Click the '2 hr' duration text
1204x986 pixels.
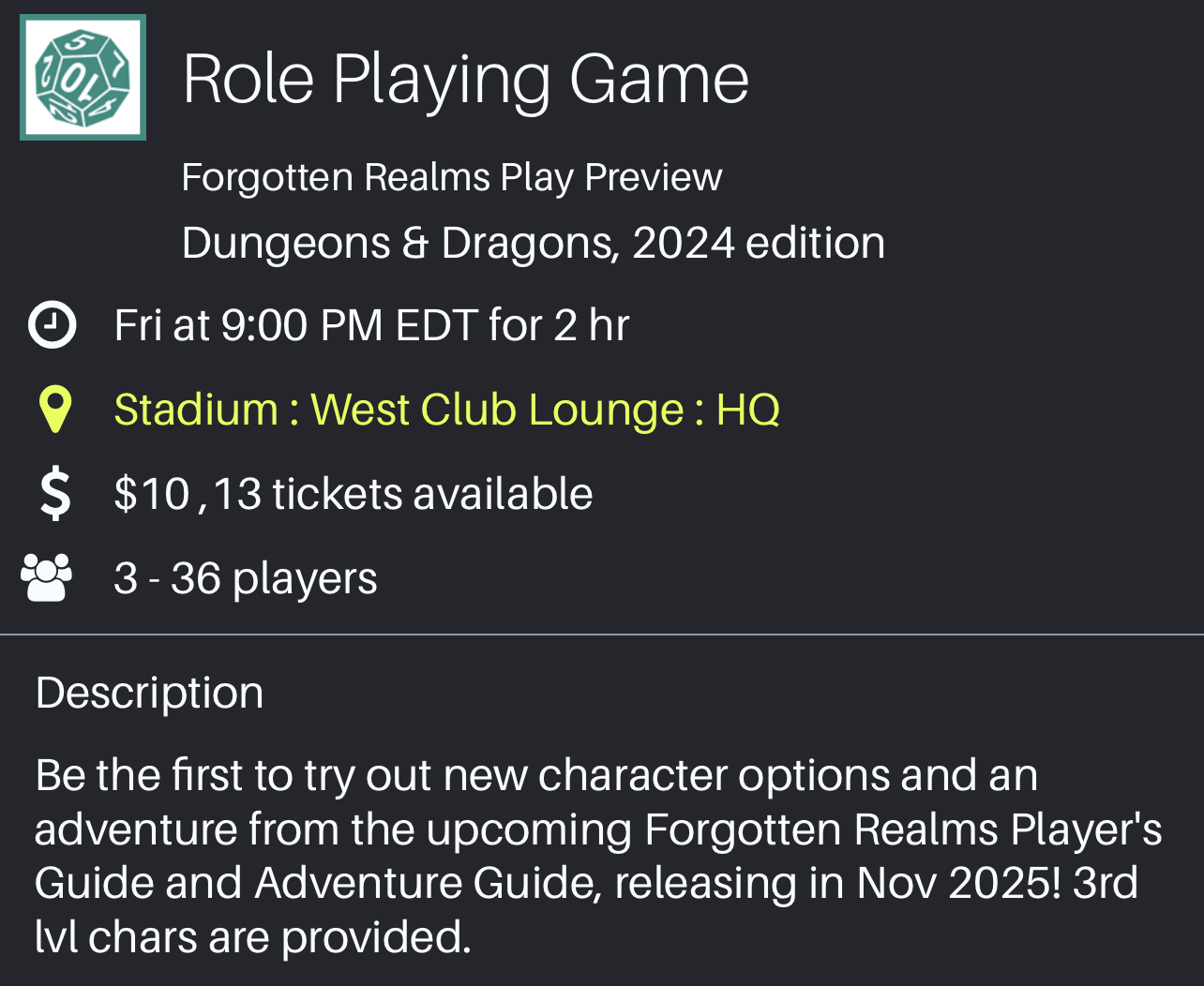(591, 325)
